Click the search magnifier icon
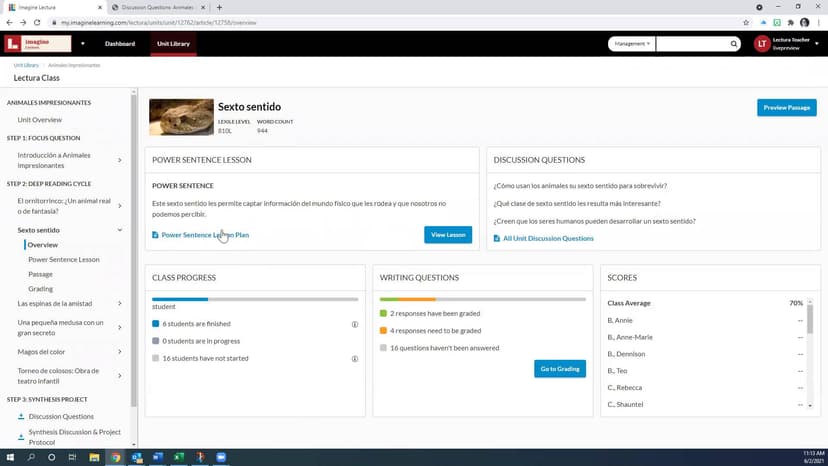The width and height of the screenshot is (828, 466). point(734,44)
